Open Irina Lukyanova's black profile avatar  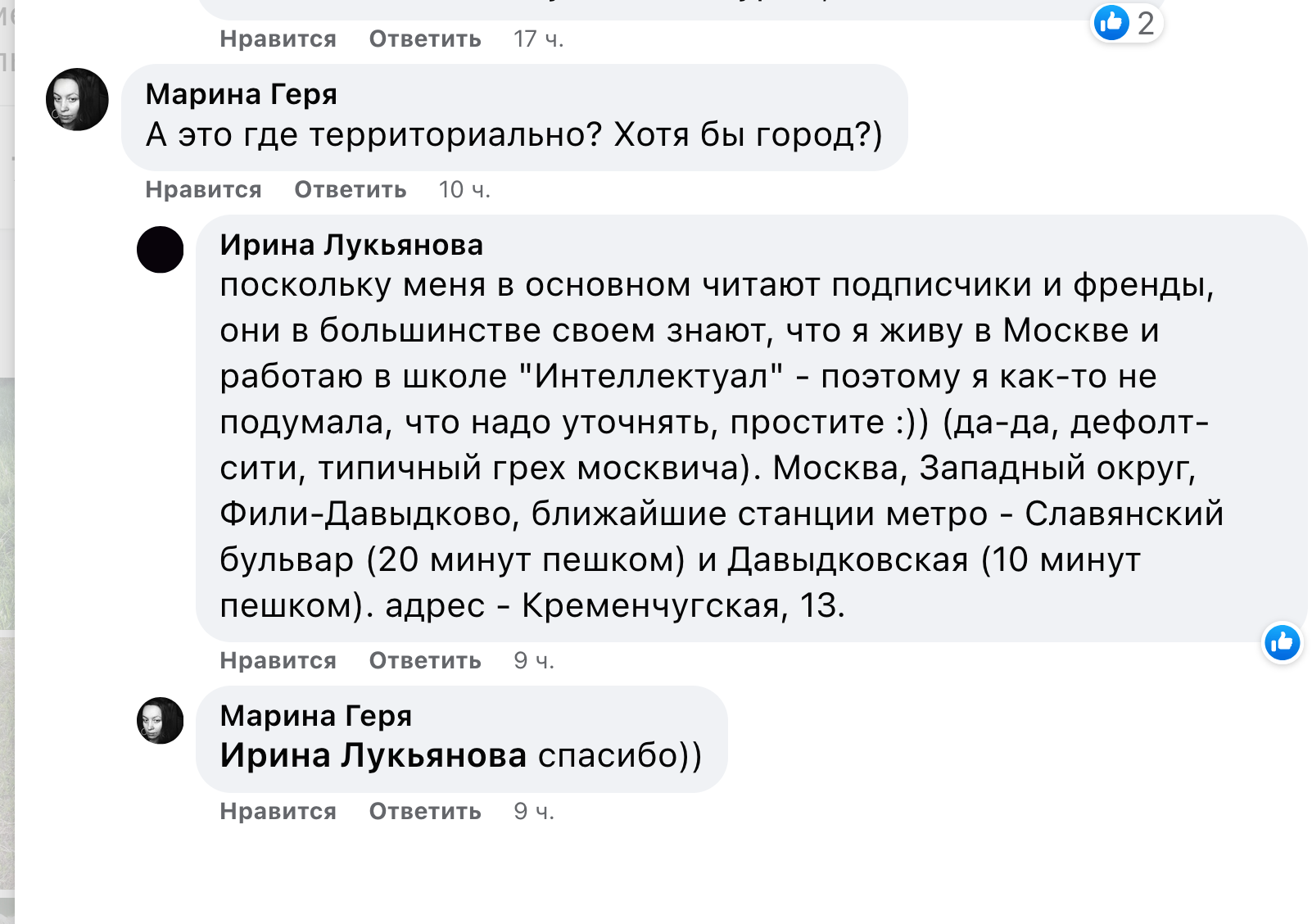click(160, 249)
